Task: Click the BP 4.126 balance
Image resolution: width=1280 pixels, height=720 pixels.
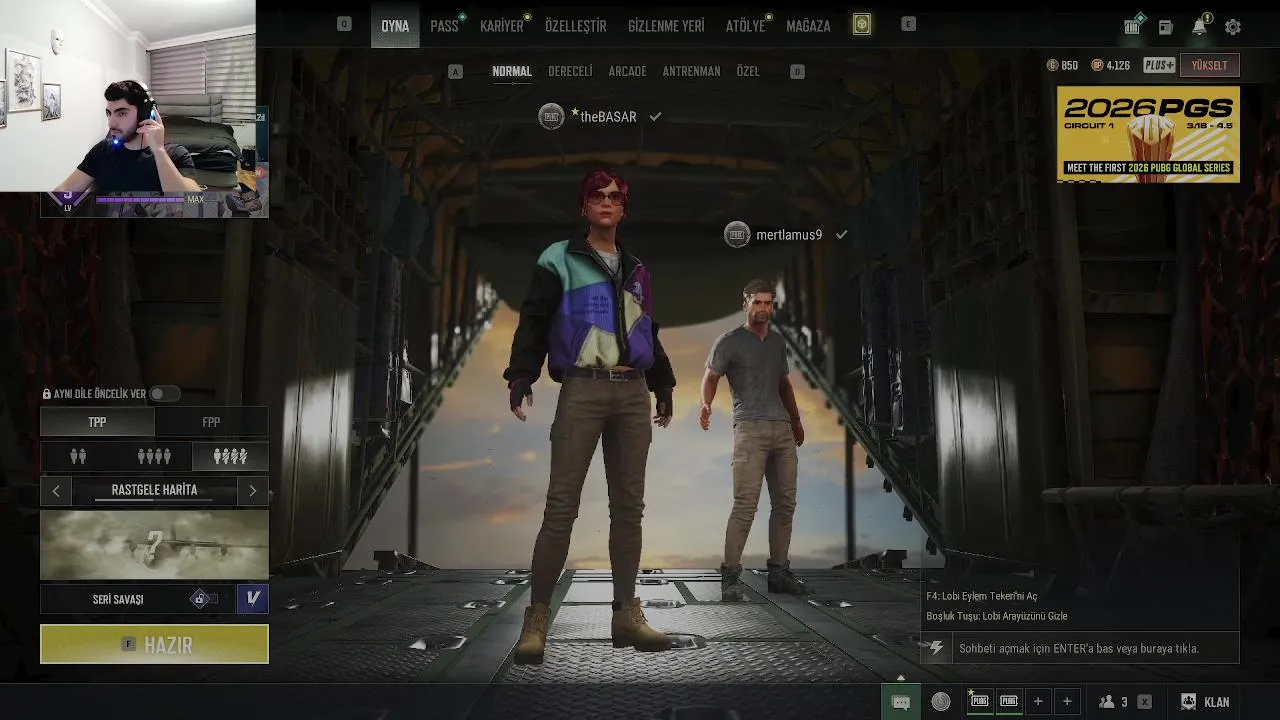Action: [x=1111, y=65]
